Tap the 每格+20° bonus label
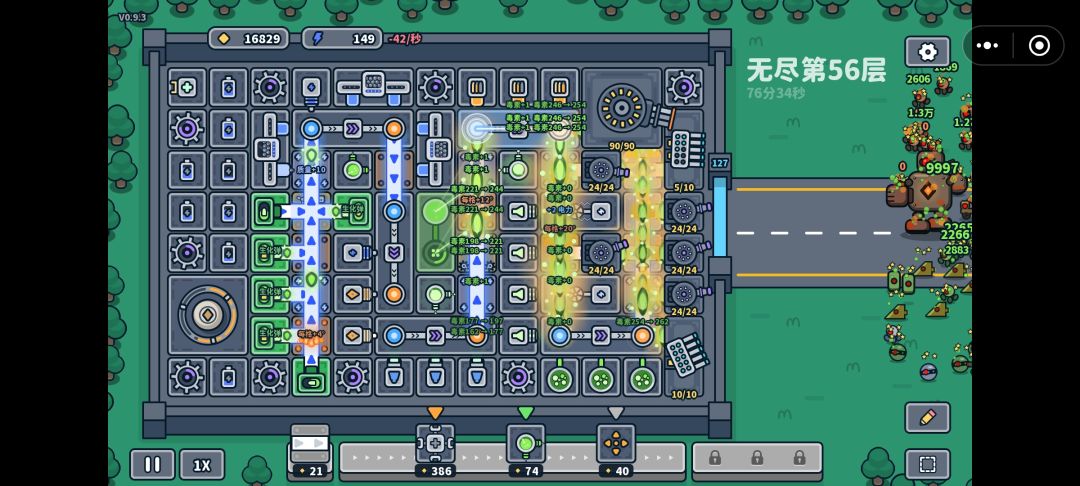Image resolution: width=1080 pixels, height=486 pixels. pos(559,229)
